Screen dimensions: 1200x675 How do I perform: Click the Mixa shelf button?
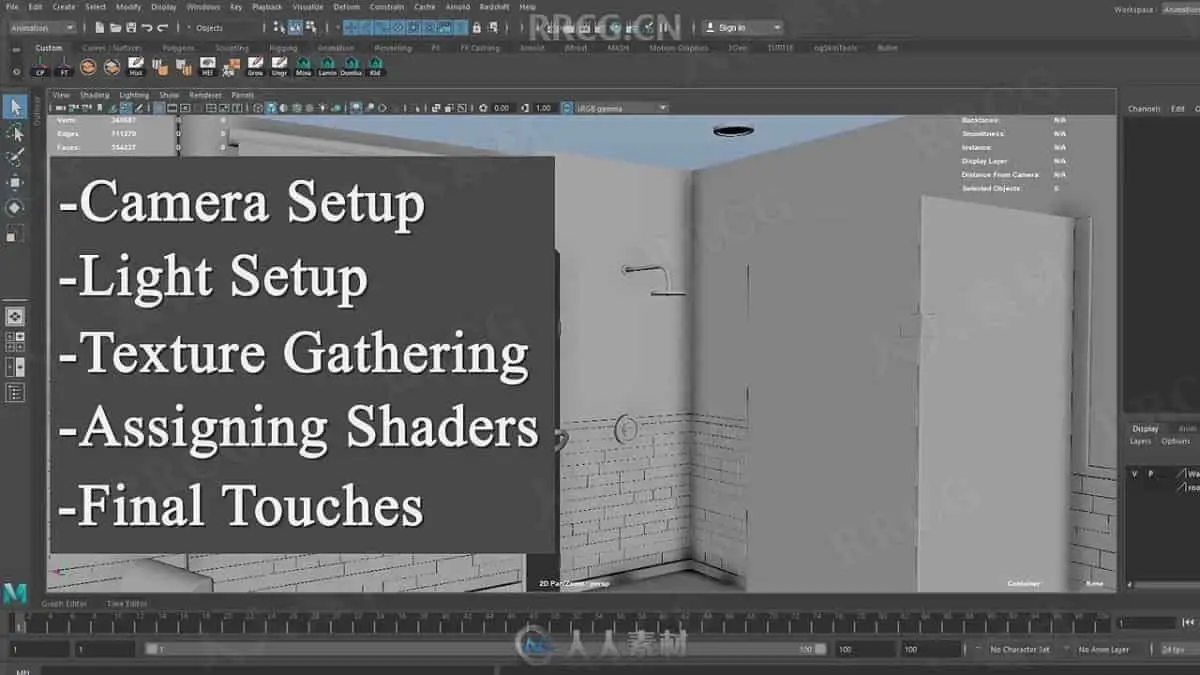coord(303,67)
